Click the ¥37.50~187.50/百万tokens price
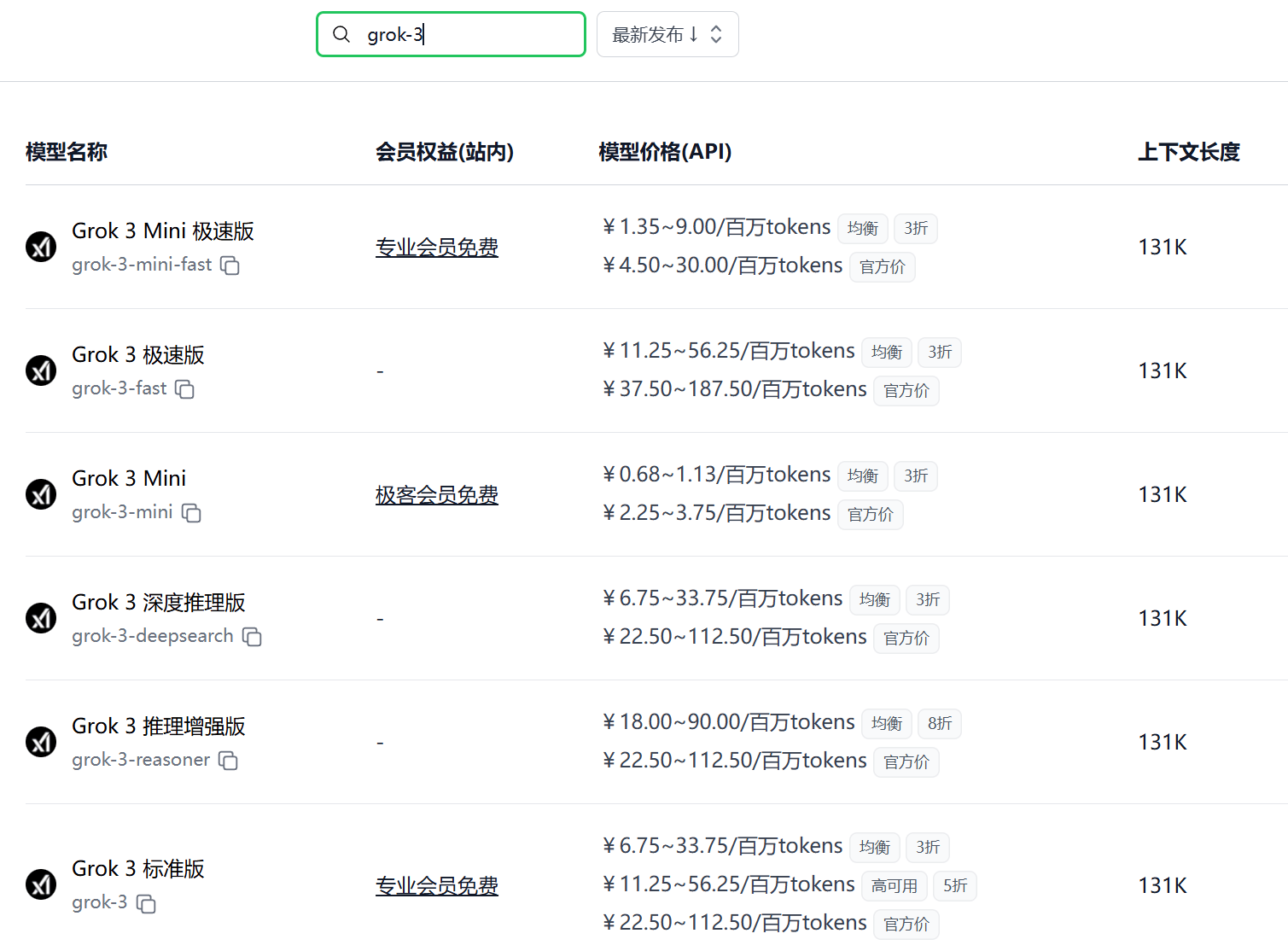Image resolution: width=1288 pixels, height=951 pixels. [734, 389]
